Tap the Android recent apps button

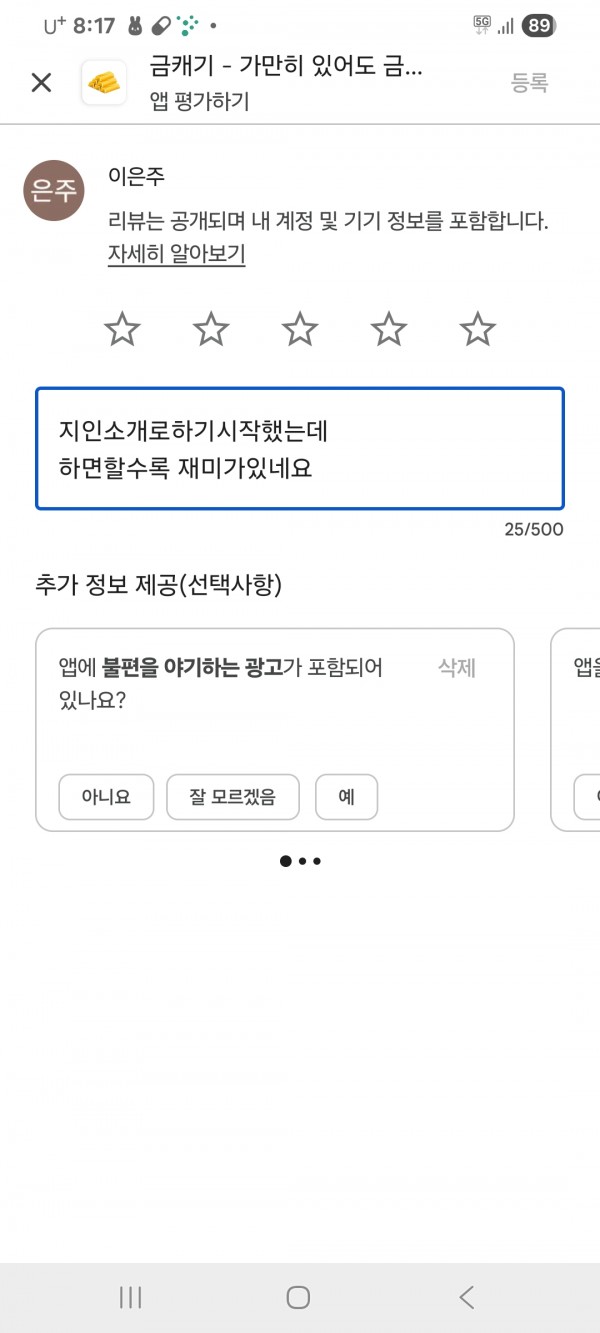[130, 1297]
